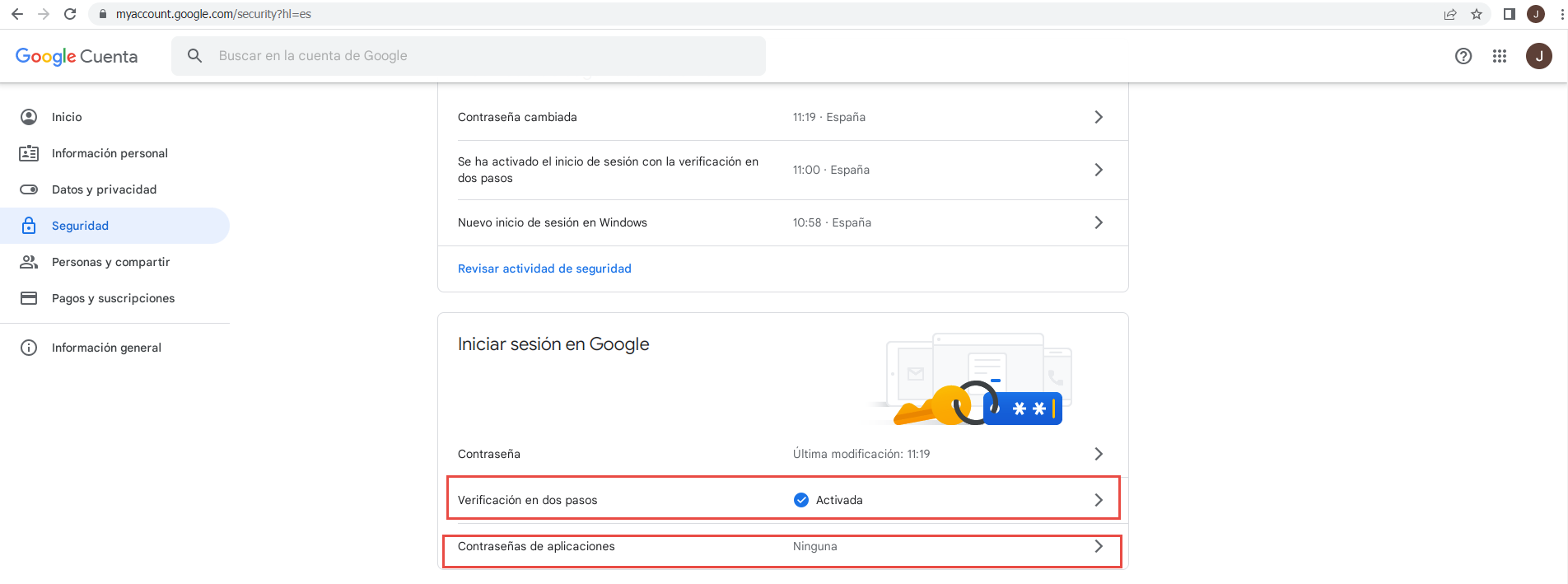Viewport: 1568px width, 584px height.
Task: Open Información general in the sidebar
Action: (x=114, y=348)
